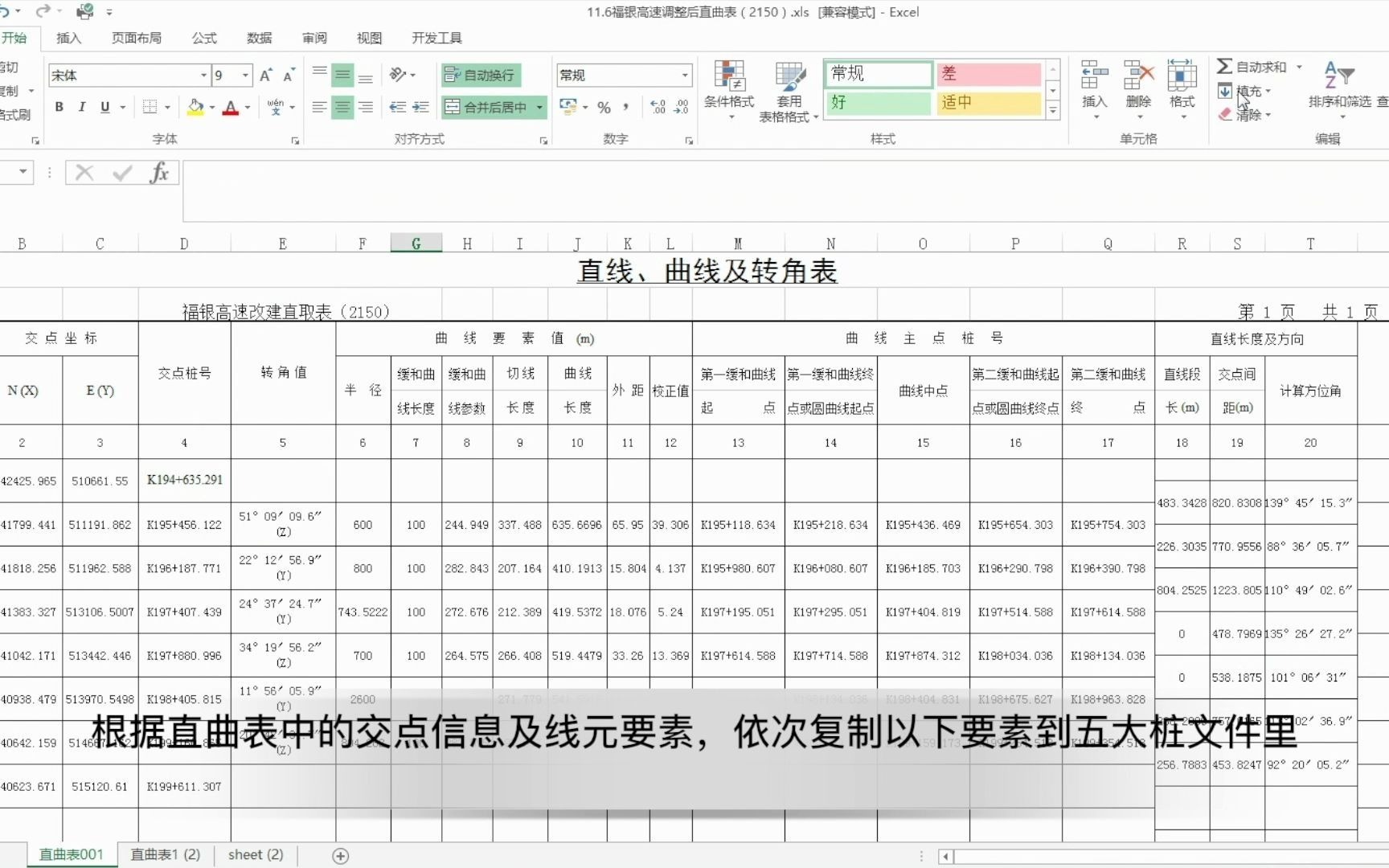
Task: Open the 审阅 ribbon tab
Action: [x=314, y=38]
